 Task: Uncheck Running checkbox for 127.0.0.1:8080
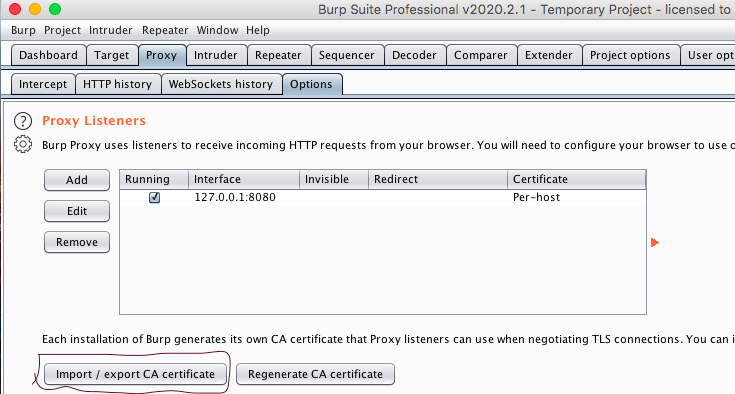pyautogui.click(x=154, y=197)
